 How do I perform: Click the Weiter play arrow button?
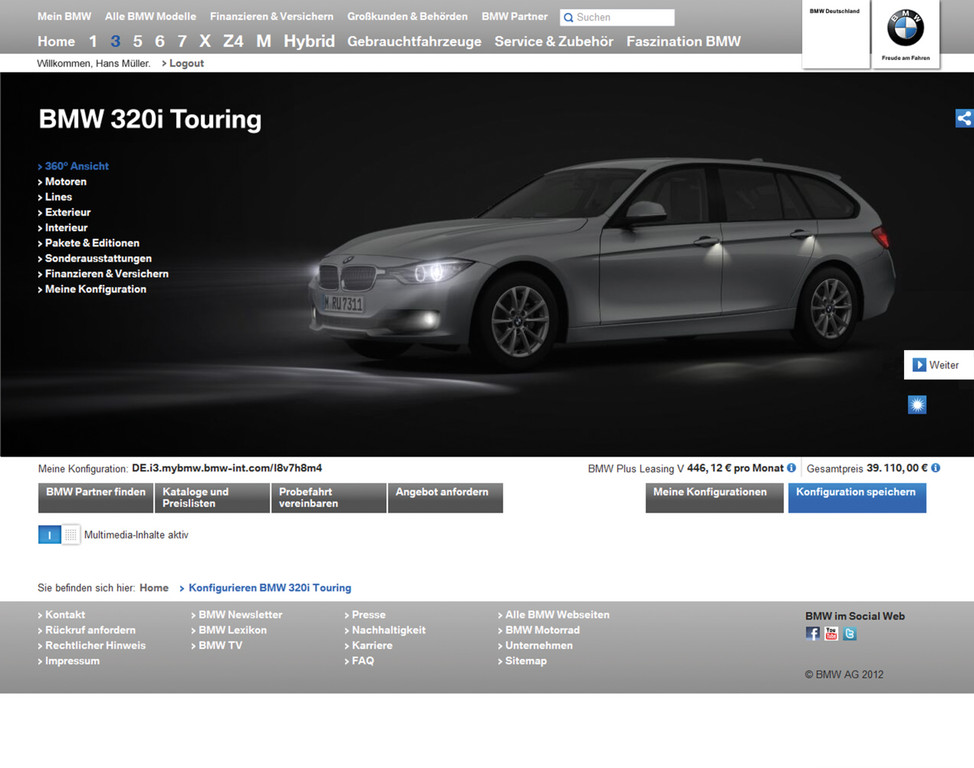point(919,365)
